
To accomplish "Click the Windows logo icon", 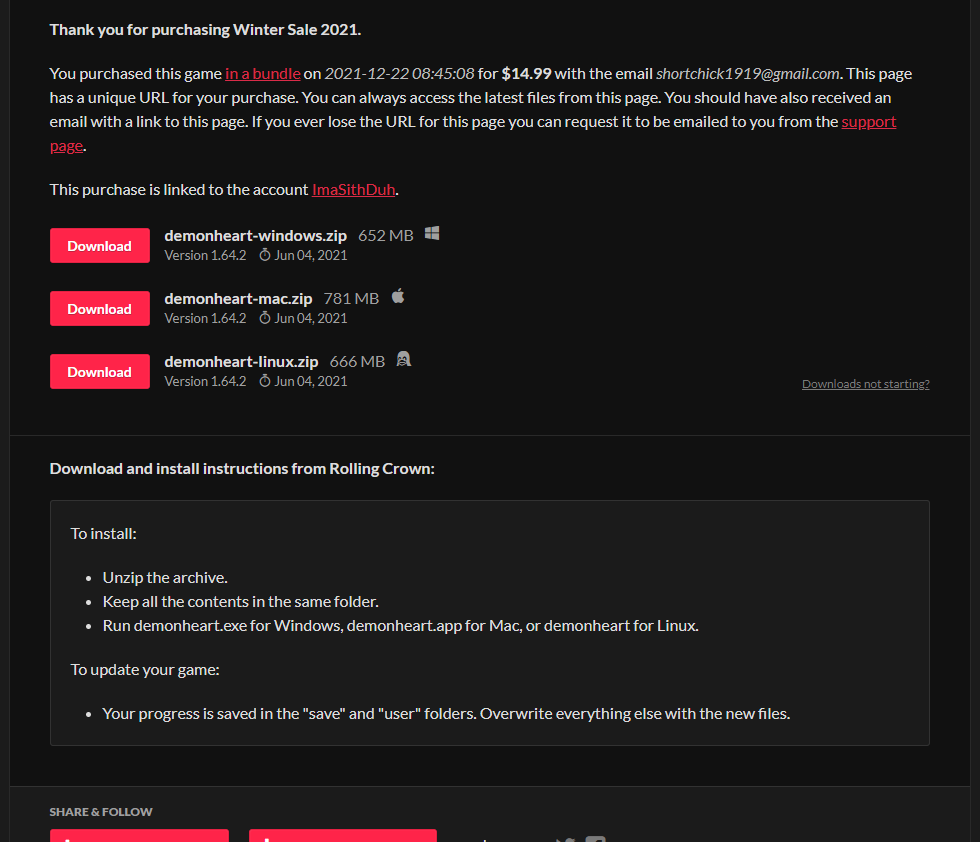I will tap(432, 234).
